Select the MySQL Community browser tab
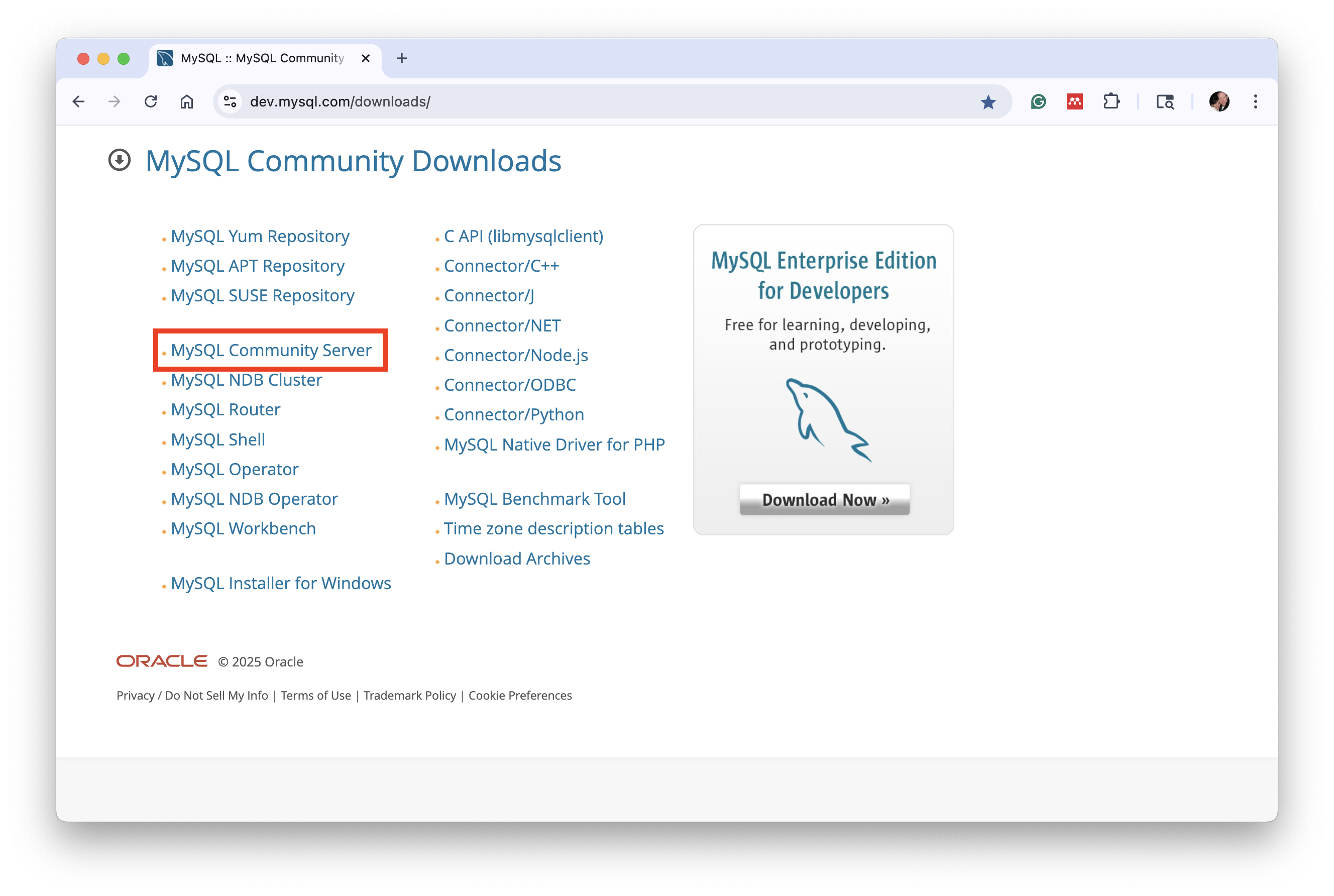The height and width of the screenshot is (896, 1334). pyautogui.click(x=265, y=58)
